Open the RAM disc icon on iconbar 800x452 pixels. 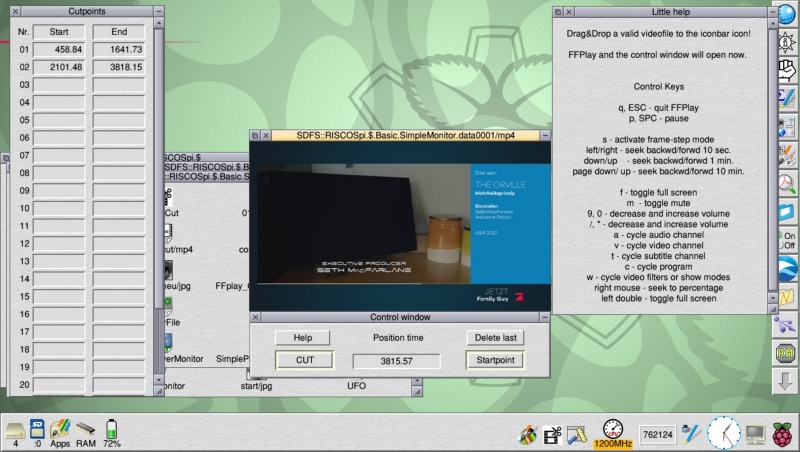(x=86, y=430)
